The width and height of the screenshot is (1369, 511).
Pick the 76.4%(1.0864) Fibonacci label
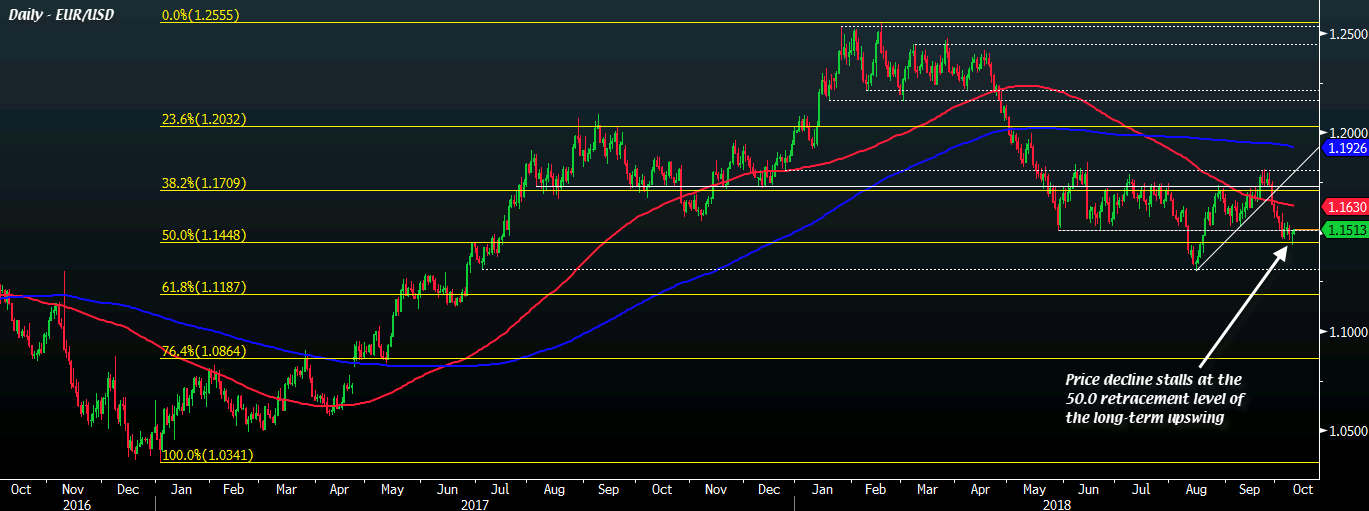point(204,351)
